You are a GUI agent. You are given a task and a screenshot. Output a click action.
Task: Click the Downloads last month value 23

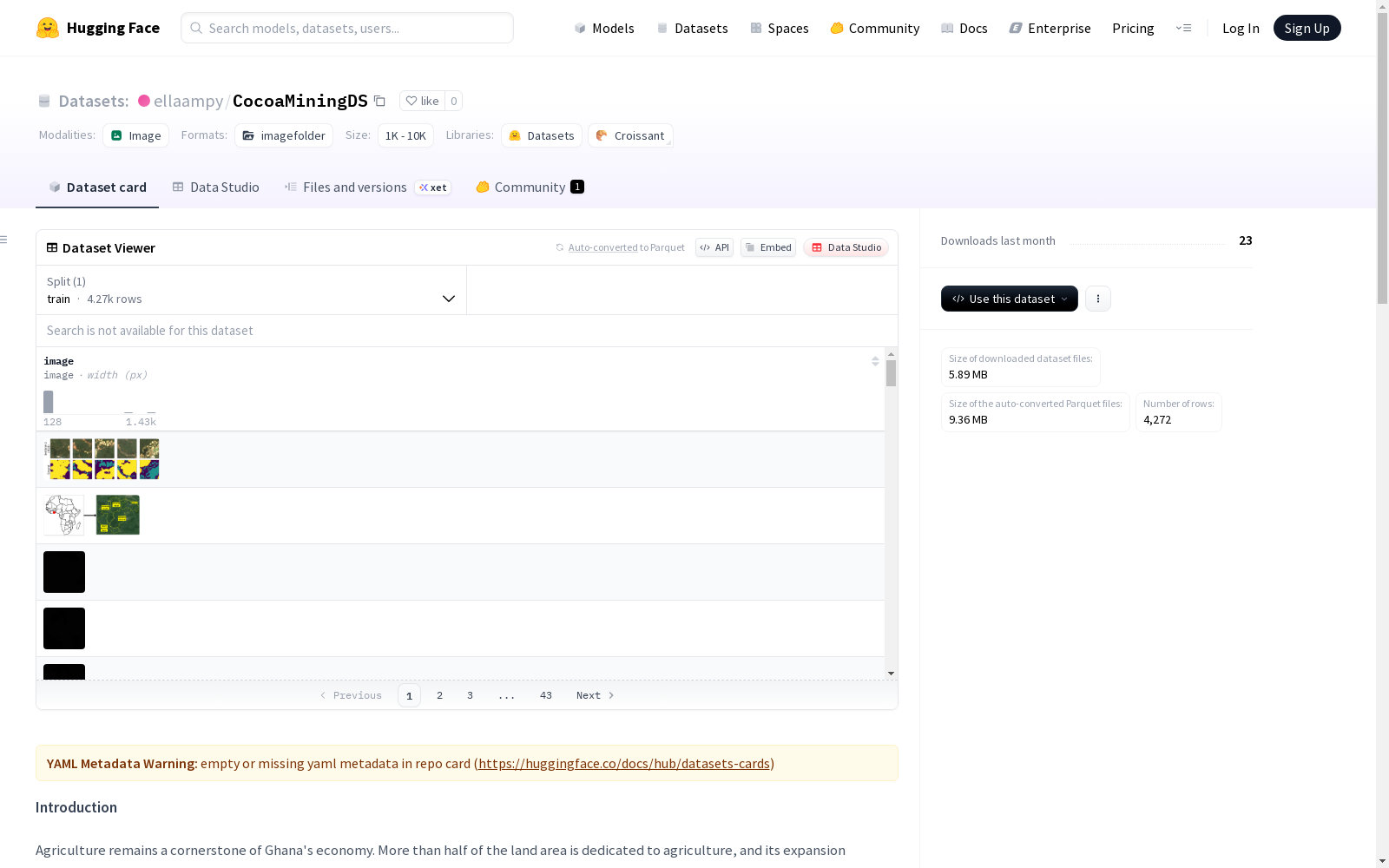coord(1246,240)
